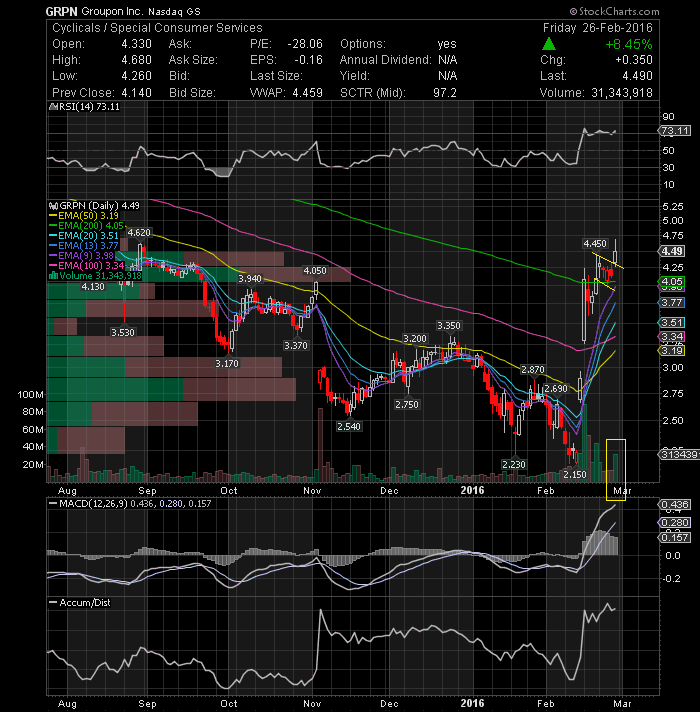Image resolution: width=700 pixels, height=712 pixels.
Task: Click the 4.620 peak price label
Action: pyautogui.click(x=139, y=232)
